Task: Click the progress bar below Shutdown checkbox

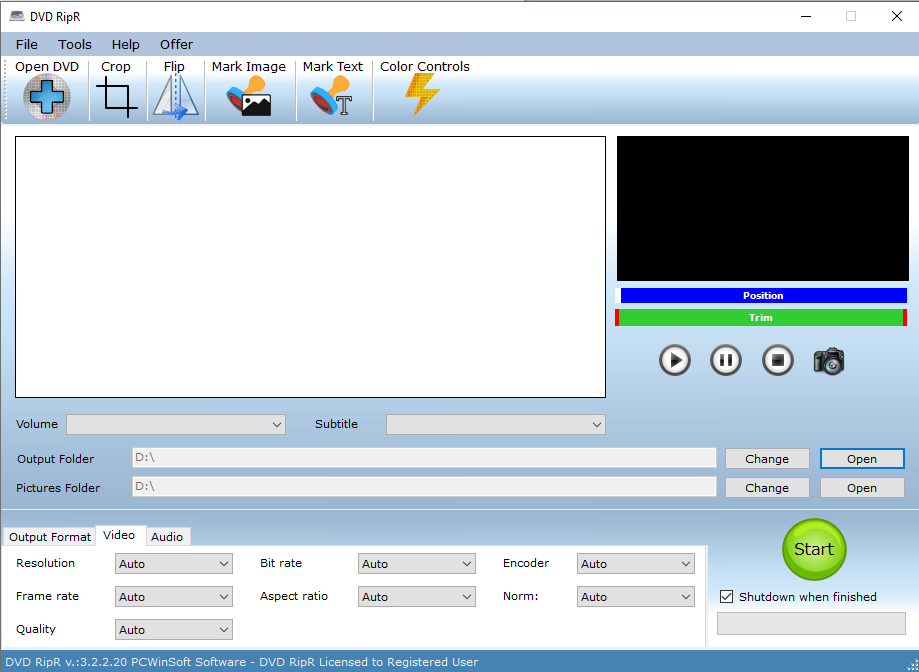Action: pos(811,623)
